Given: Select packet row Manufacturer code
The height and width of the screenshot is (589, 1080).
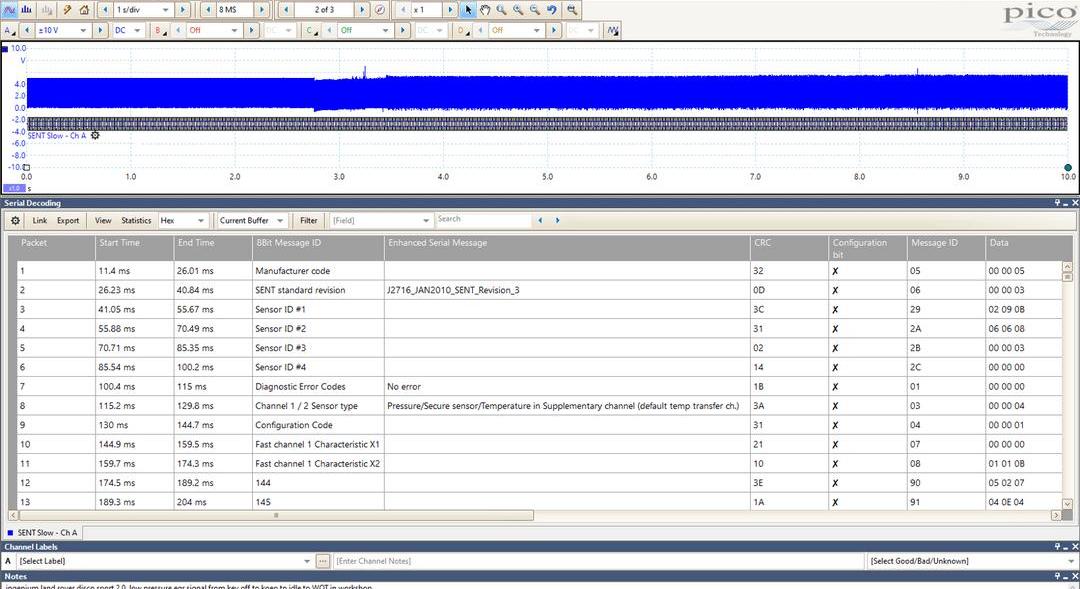Looking at the screenshot, I should click(x=539, y=271).
